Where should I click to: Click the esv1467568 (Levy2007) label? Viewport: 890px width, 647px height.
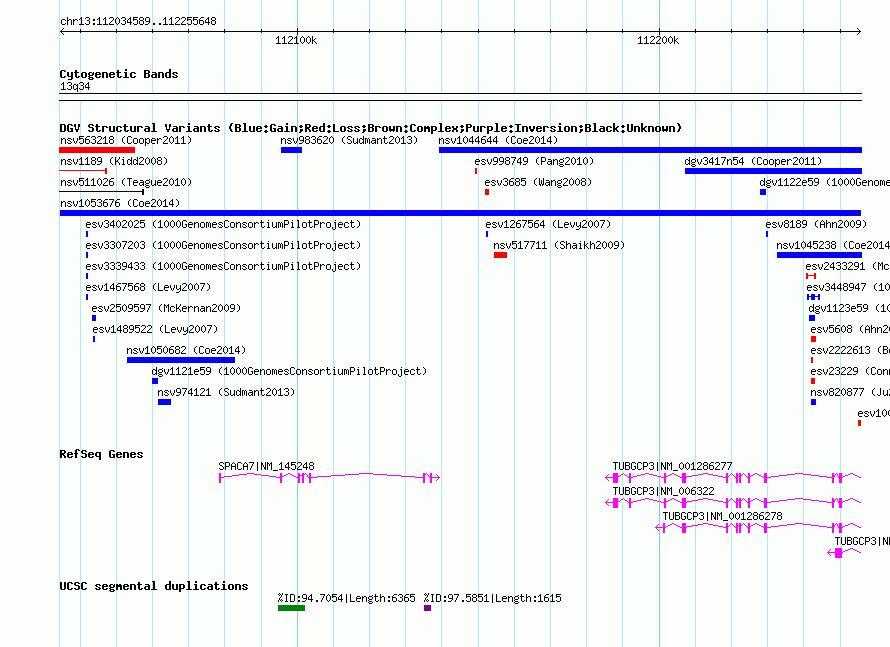pyautogui.click(x=148, y=287)
